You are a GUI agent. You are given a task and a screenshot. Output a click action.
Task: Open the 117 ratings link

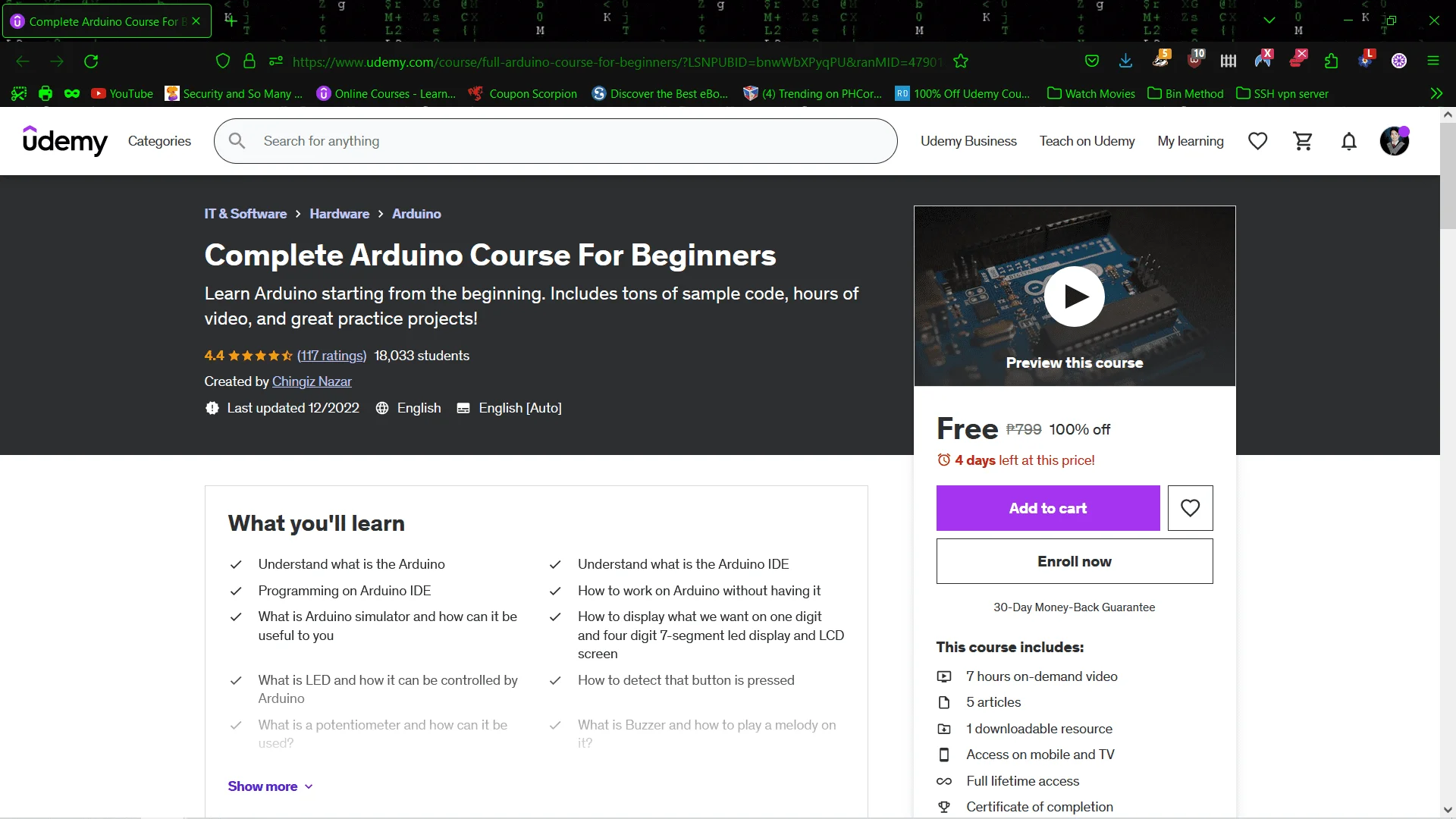coord(331,356)
